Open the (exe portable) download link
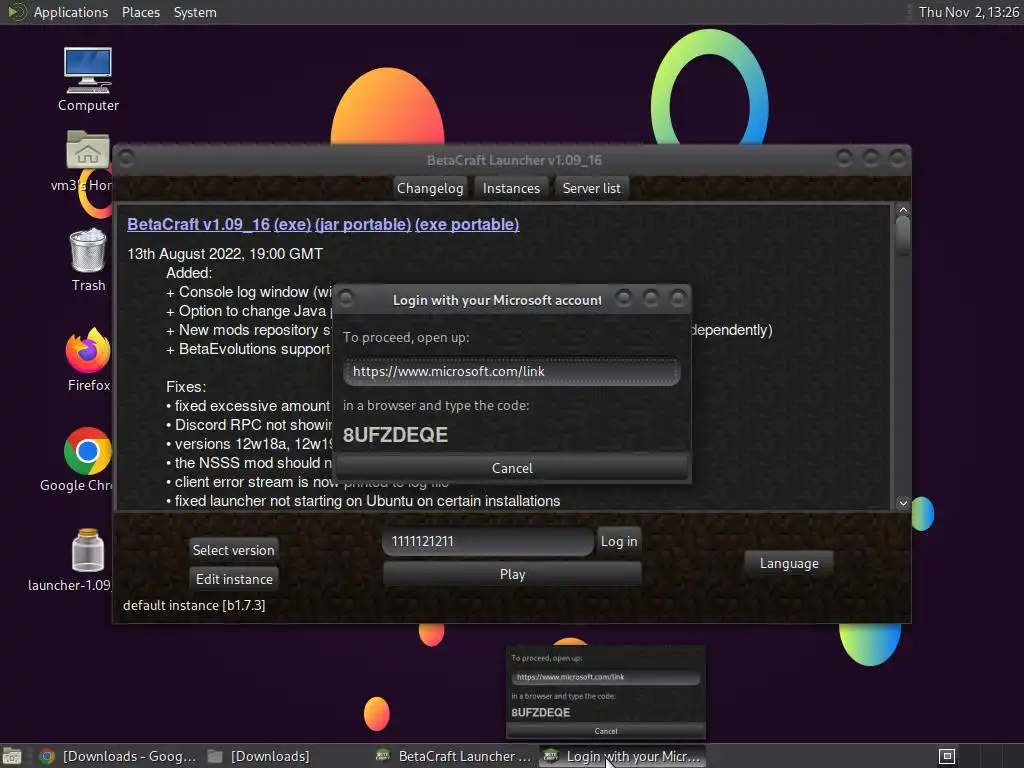Screen dimensions: 1024x768 (467, 224)
